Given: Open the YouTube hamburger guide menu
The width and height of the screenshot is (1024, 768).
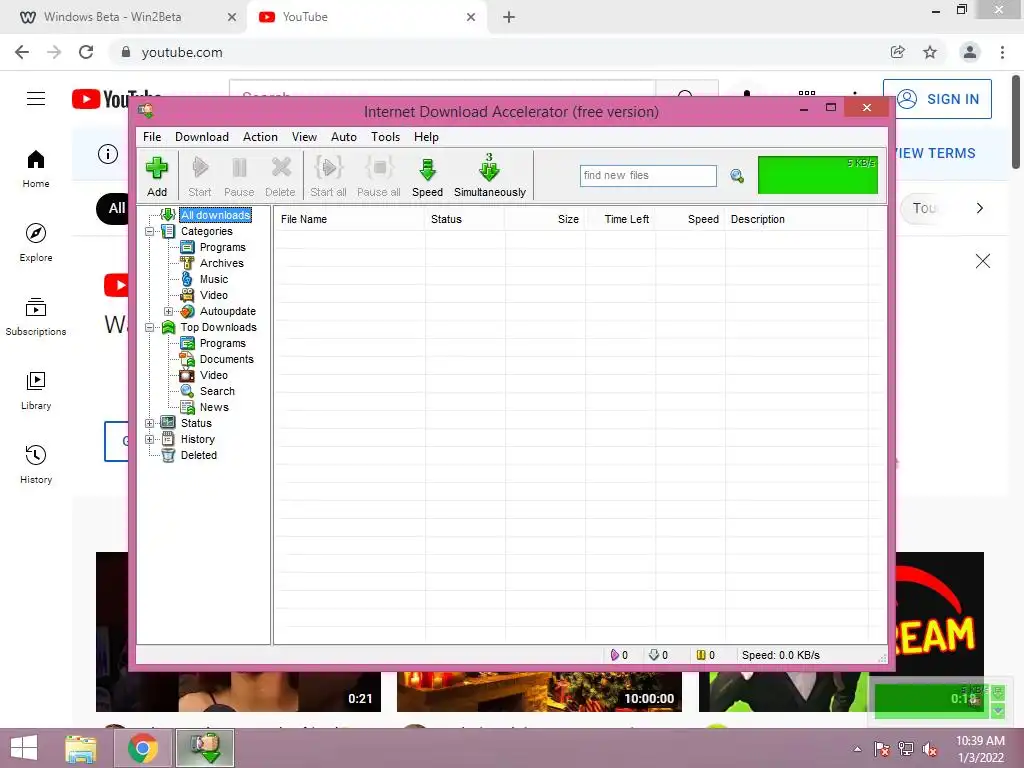Looking at the screenshot, I should point(36,99).
